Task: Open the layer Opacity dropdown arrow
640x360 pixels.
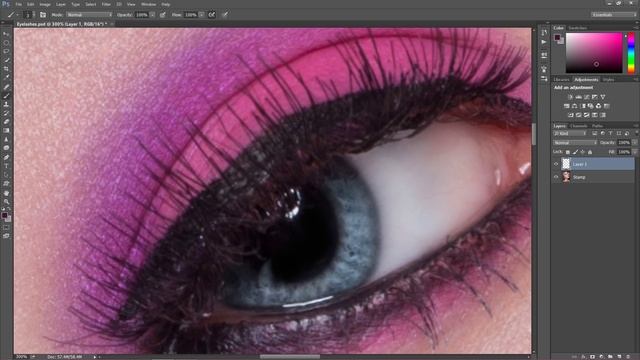Action: coord(634,142)
